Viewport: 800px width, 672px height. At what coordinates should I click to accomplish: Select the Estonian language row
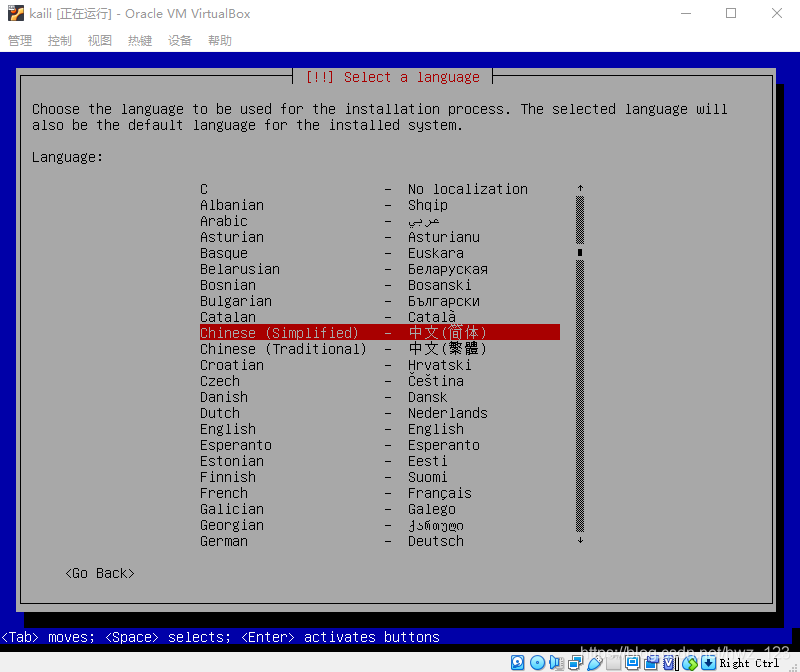click(x=380, y=461)
